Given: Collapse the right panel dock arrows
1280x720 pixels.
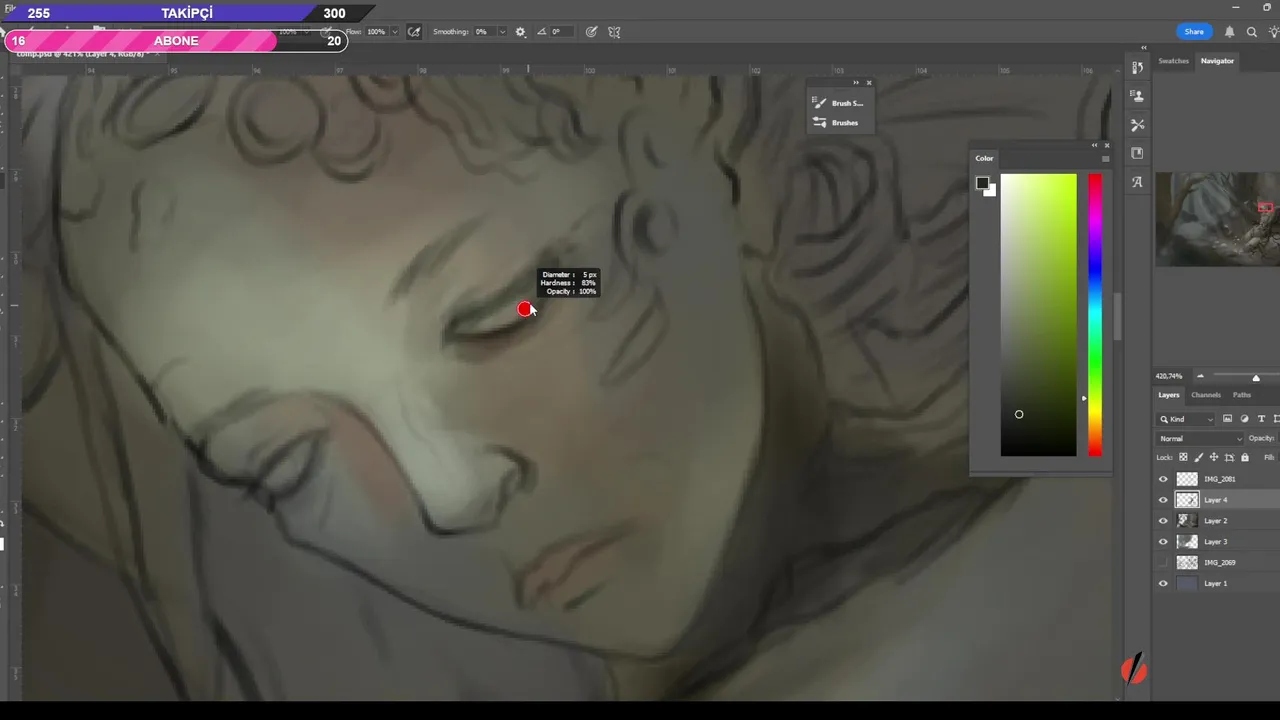Looking at the screenshot, I should pyautogui.click(x=1143, y=48).
